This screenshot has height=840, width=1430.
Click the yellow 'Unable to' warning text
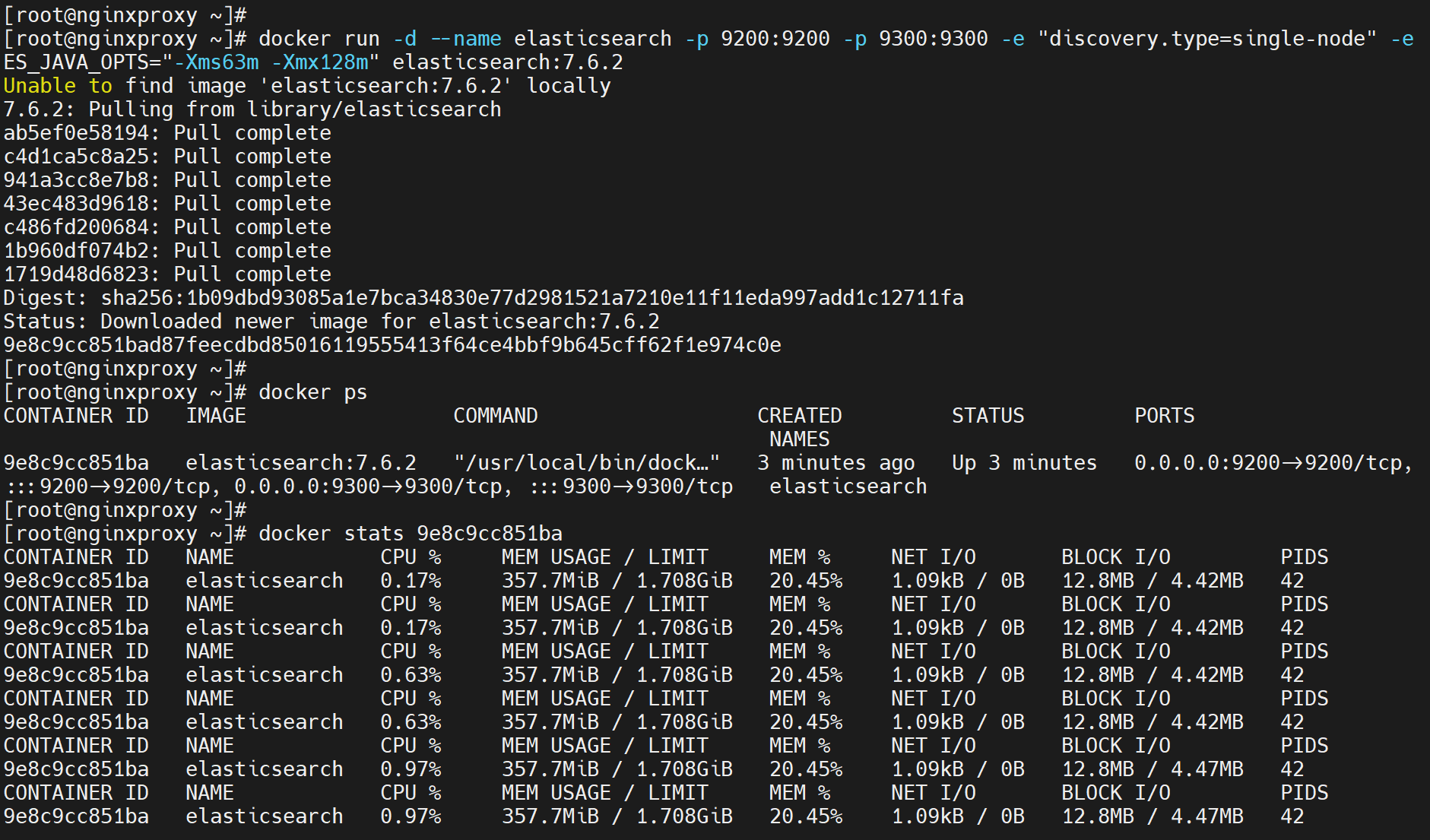(58, 86)
